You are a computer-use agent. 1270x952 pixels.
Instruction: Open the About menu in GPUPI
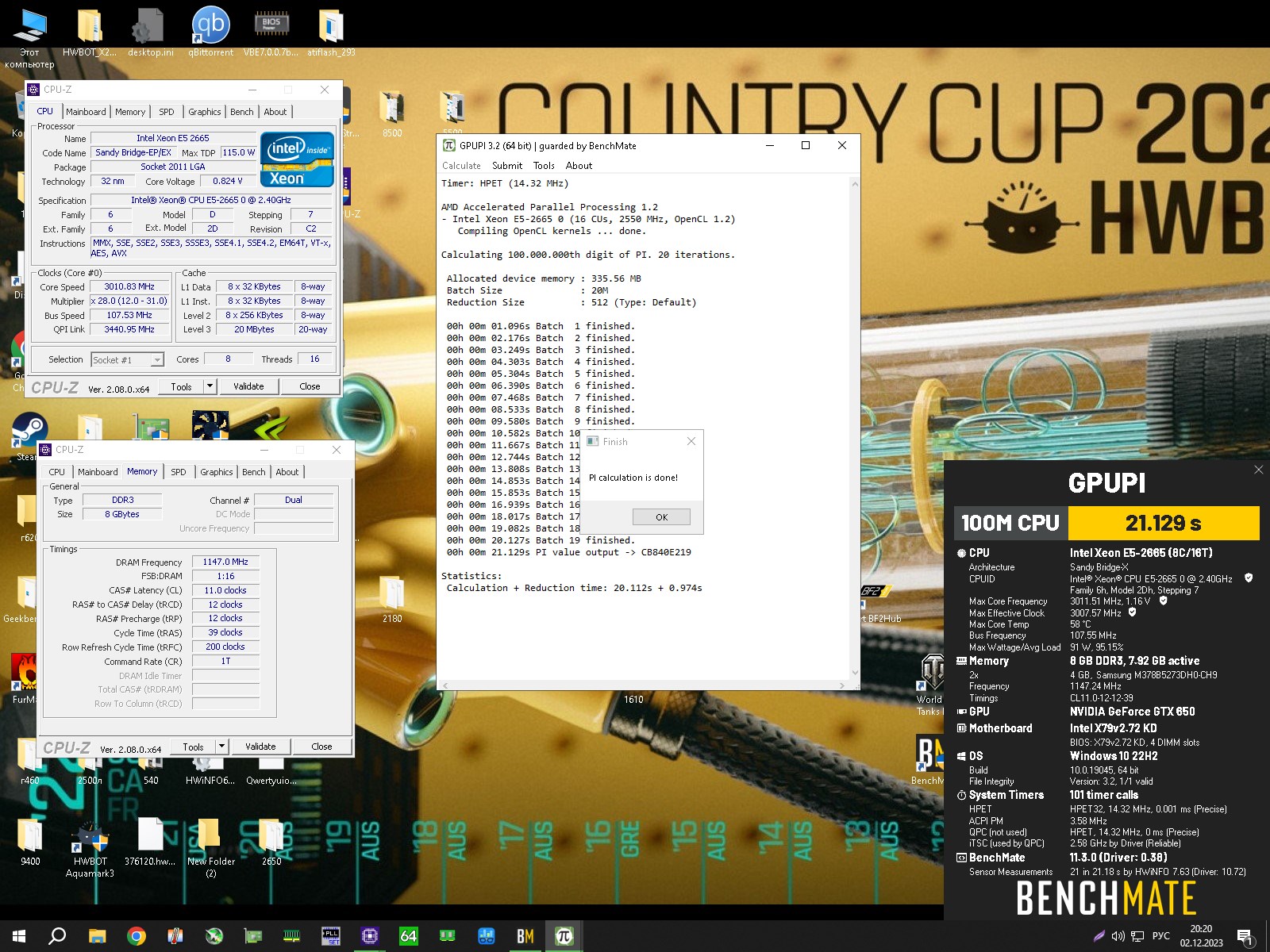click(x=579, y=166)
